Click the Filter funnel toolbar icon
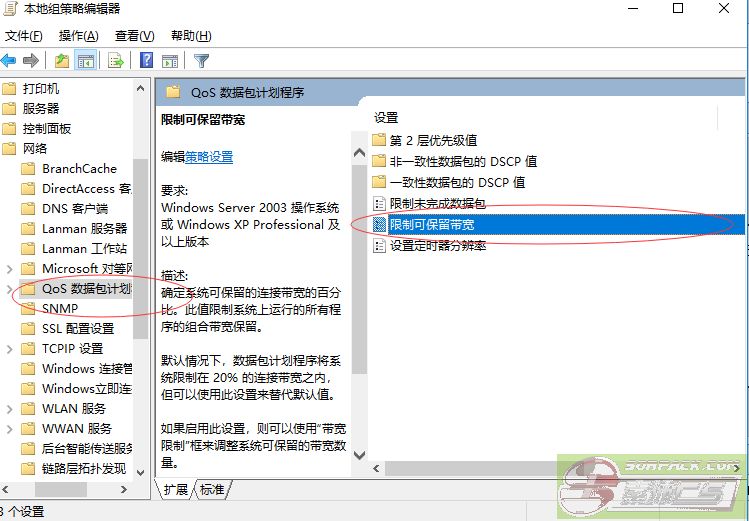The height and width of the screenshot is (521, 749). coord(201,61)
